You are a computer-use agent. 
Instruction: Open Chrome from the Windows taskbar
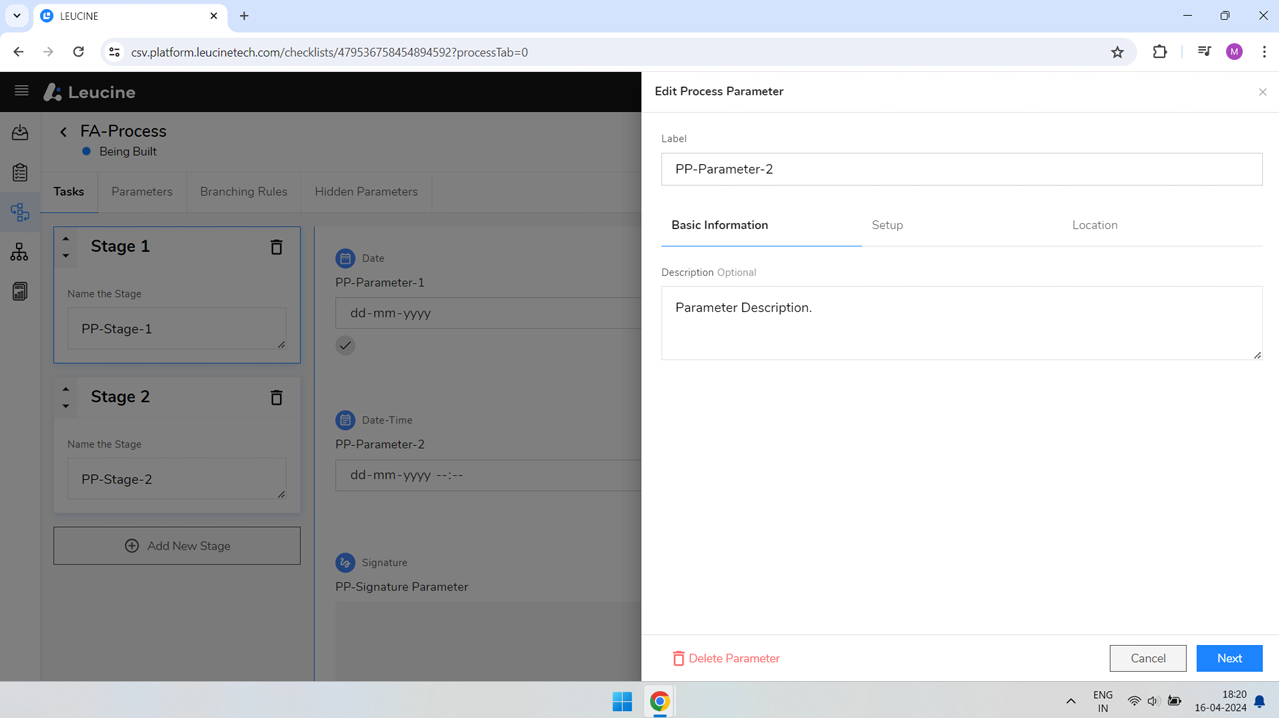pyautogui.click(x=659, y=701)
